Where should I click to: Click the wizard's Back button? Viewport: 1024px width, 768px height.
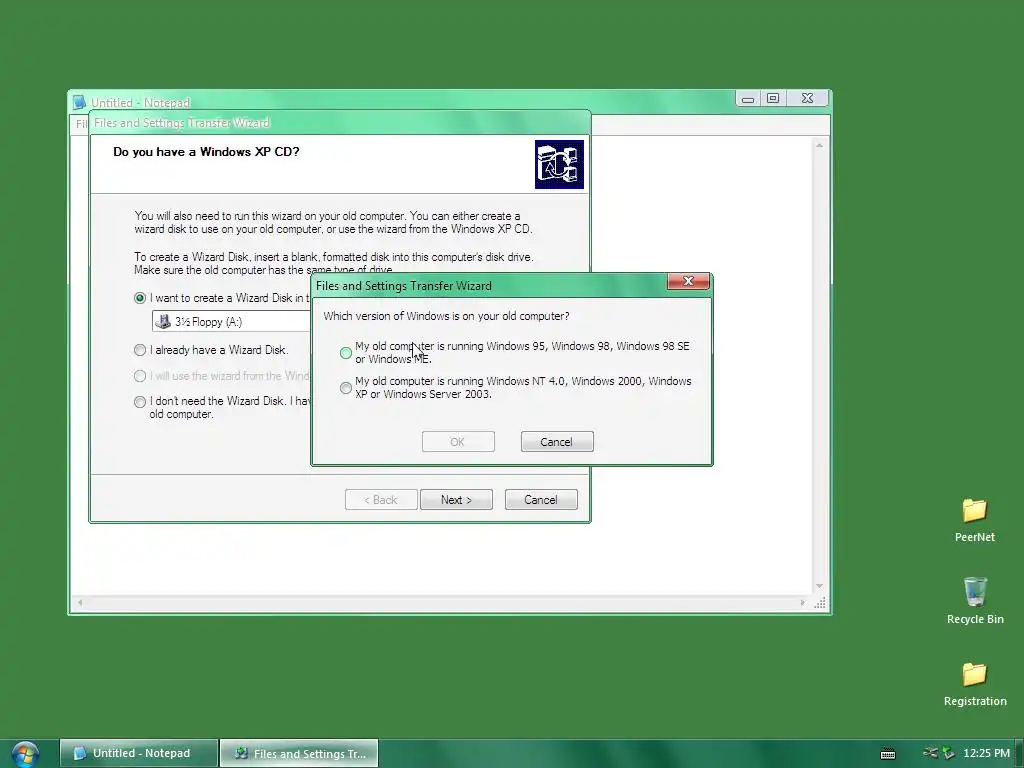point(381,500)
